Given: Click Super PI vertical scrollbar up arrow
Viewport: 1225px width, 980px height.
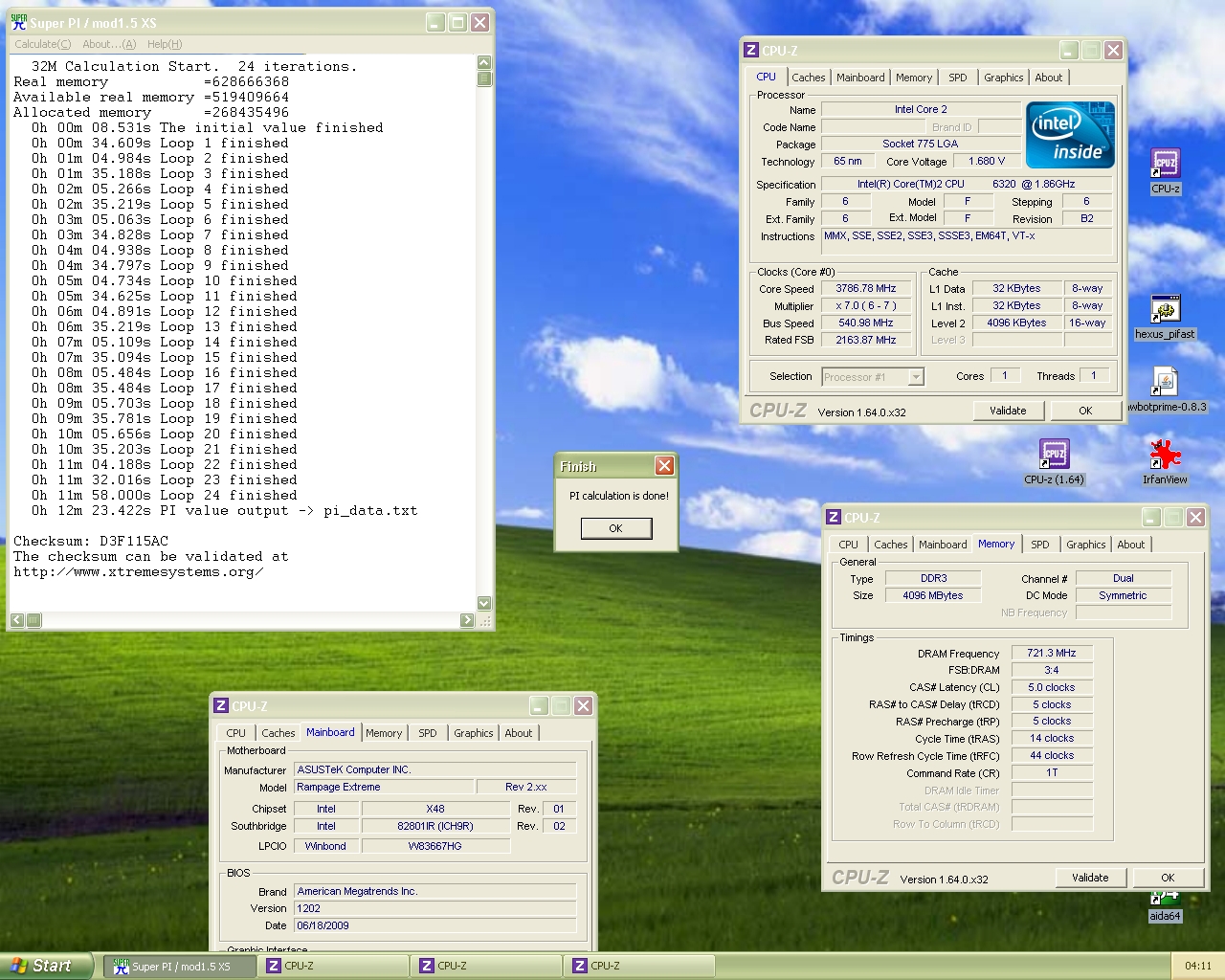Looking at the screenshot, I should coord(484,62).
